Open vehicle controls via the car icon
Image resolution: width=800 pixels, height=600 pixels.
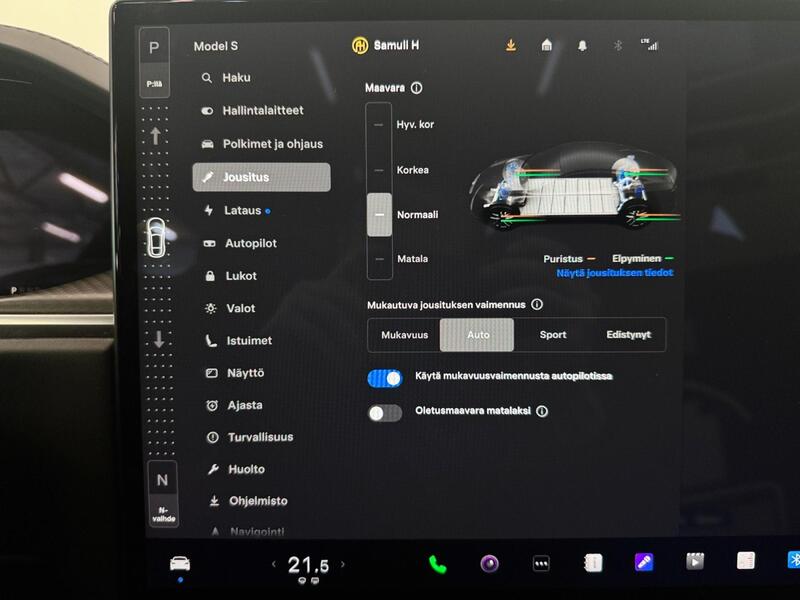pos(181,563)
